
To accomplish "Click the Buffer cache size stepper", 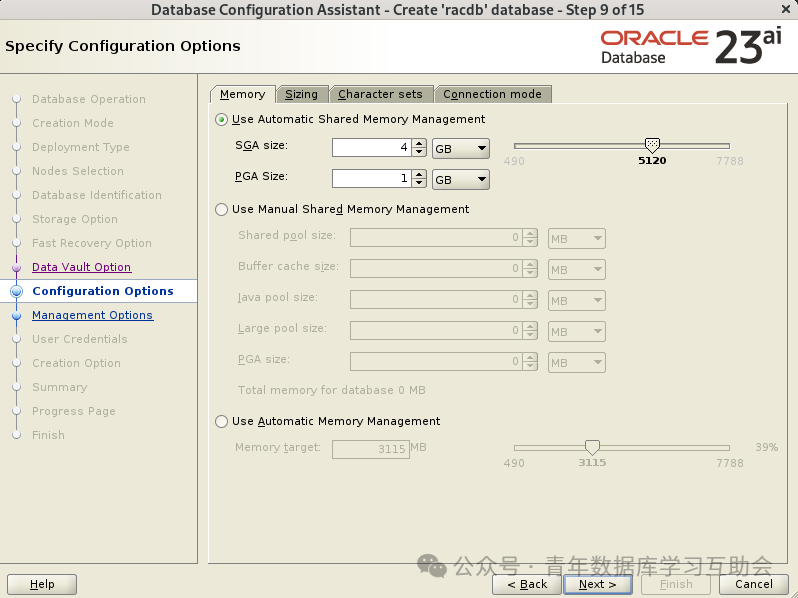I will (530, 269).
